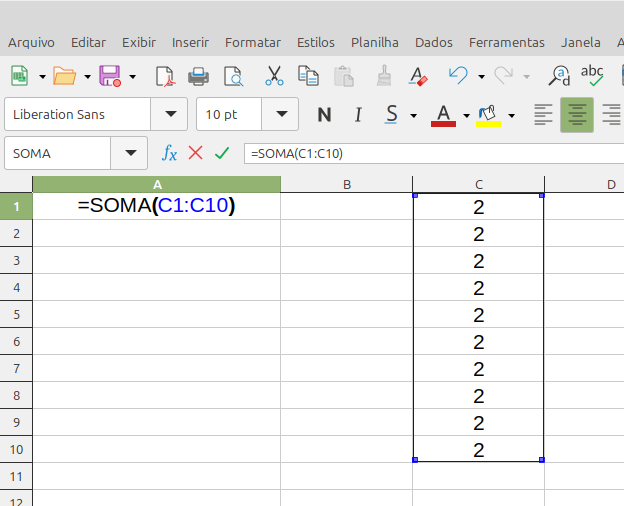Image resolution: width=624 pixels, height=506 pixels.
Task: Click the Clear direct formatting icon
Action: click(x=418, y=76)
